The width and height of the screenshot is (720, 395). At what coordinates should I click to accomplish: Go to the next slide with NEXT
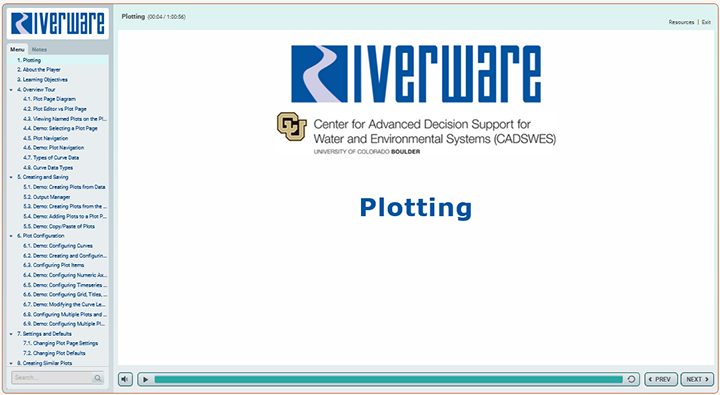pyautogui.click(x=697, y=379)
